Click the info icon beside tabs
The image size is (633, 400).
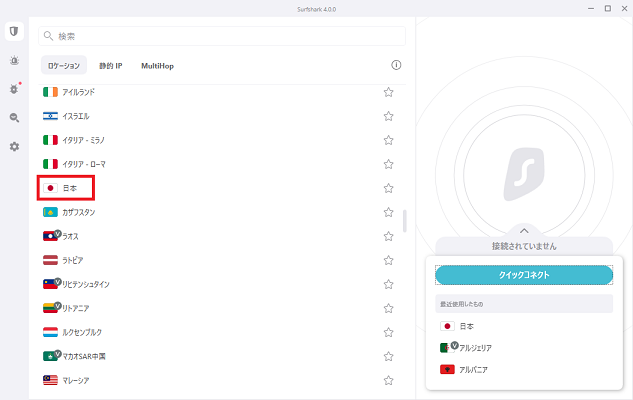coord(396,65)
